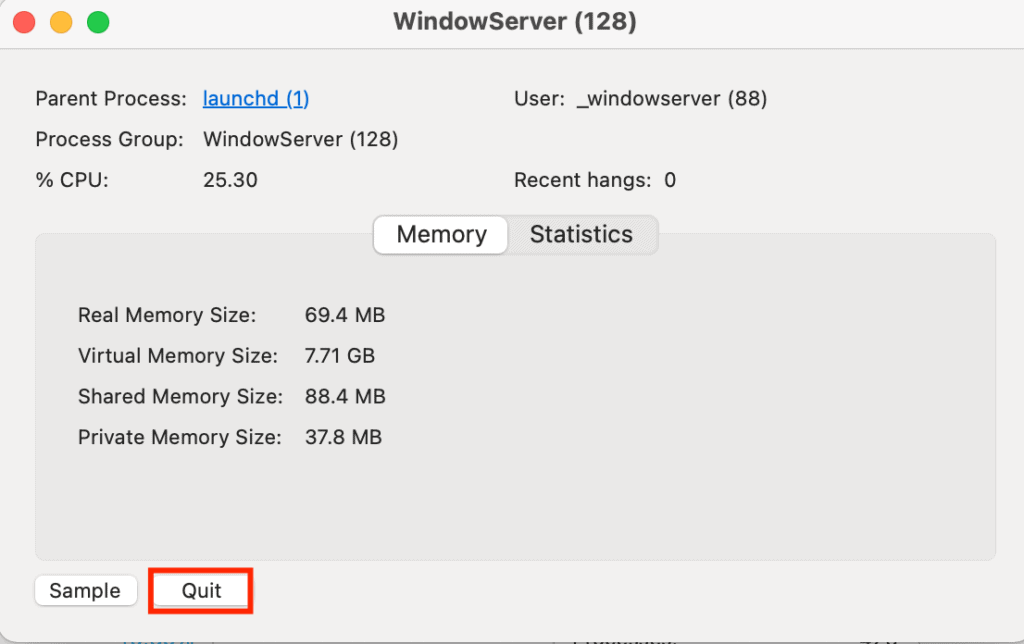1024x644 pixels.
Task: Open the launchd (1) parent process link
Action: pyautogui.click(x=256, y=99)
